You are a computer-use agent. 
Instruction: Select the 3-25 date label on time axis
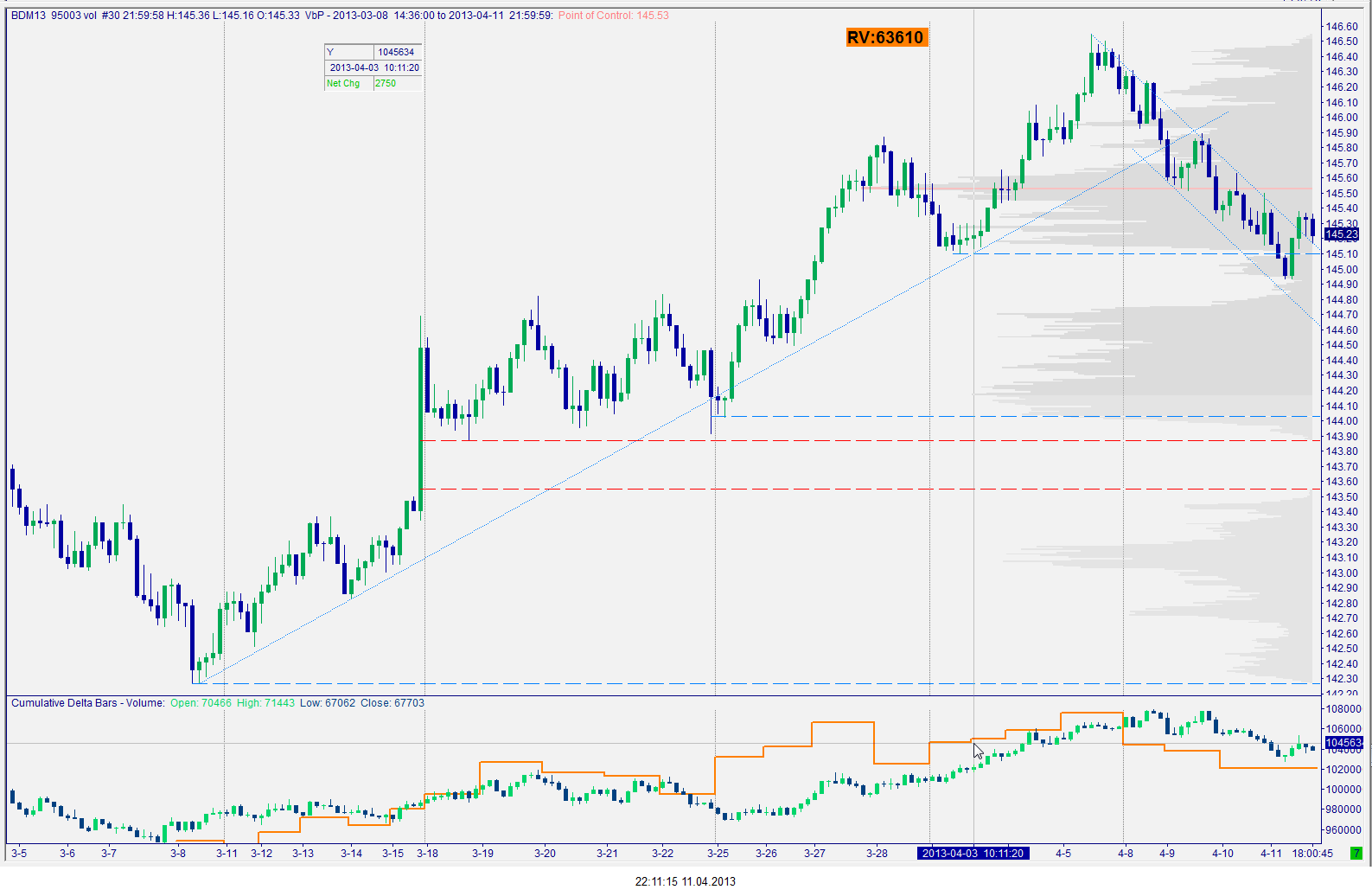click(718, 854)
